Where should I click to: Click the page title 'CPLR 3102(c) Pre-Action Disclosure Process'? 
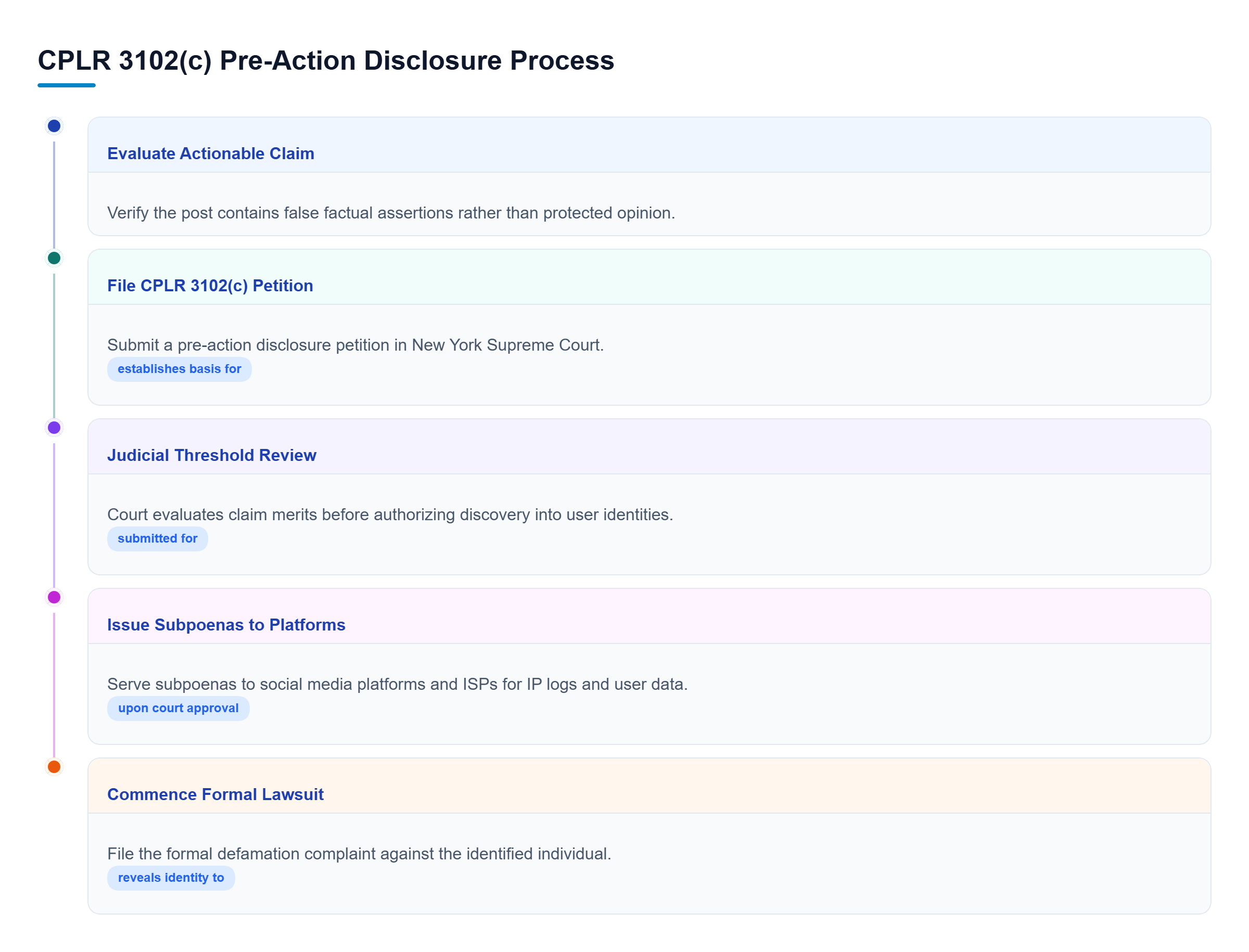tap(325, 61)
